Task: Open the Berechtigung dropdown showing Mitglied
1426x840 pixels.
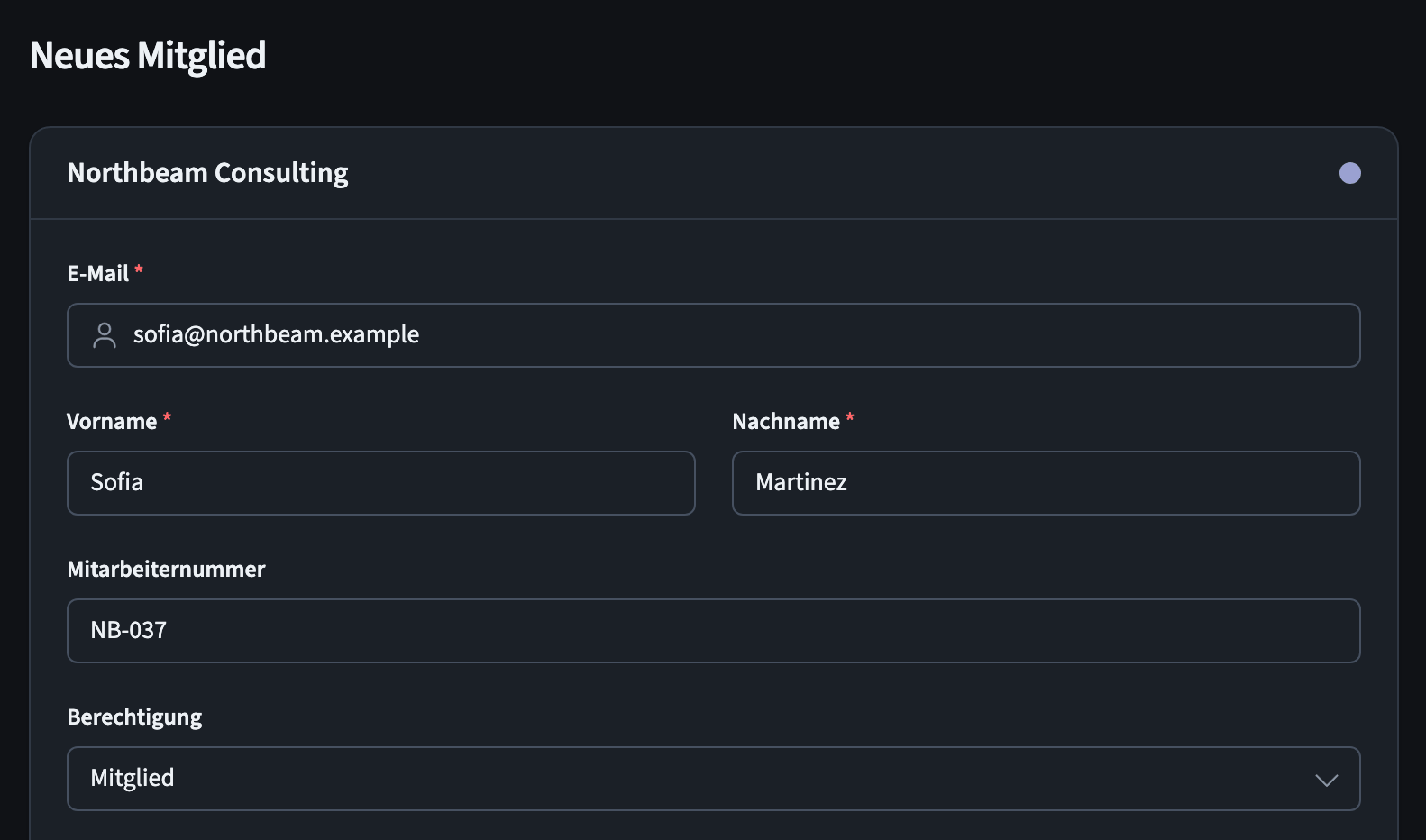Action: click(x=713, y=779)
